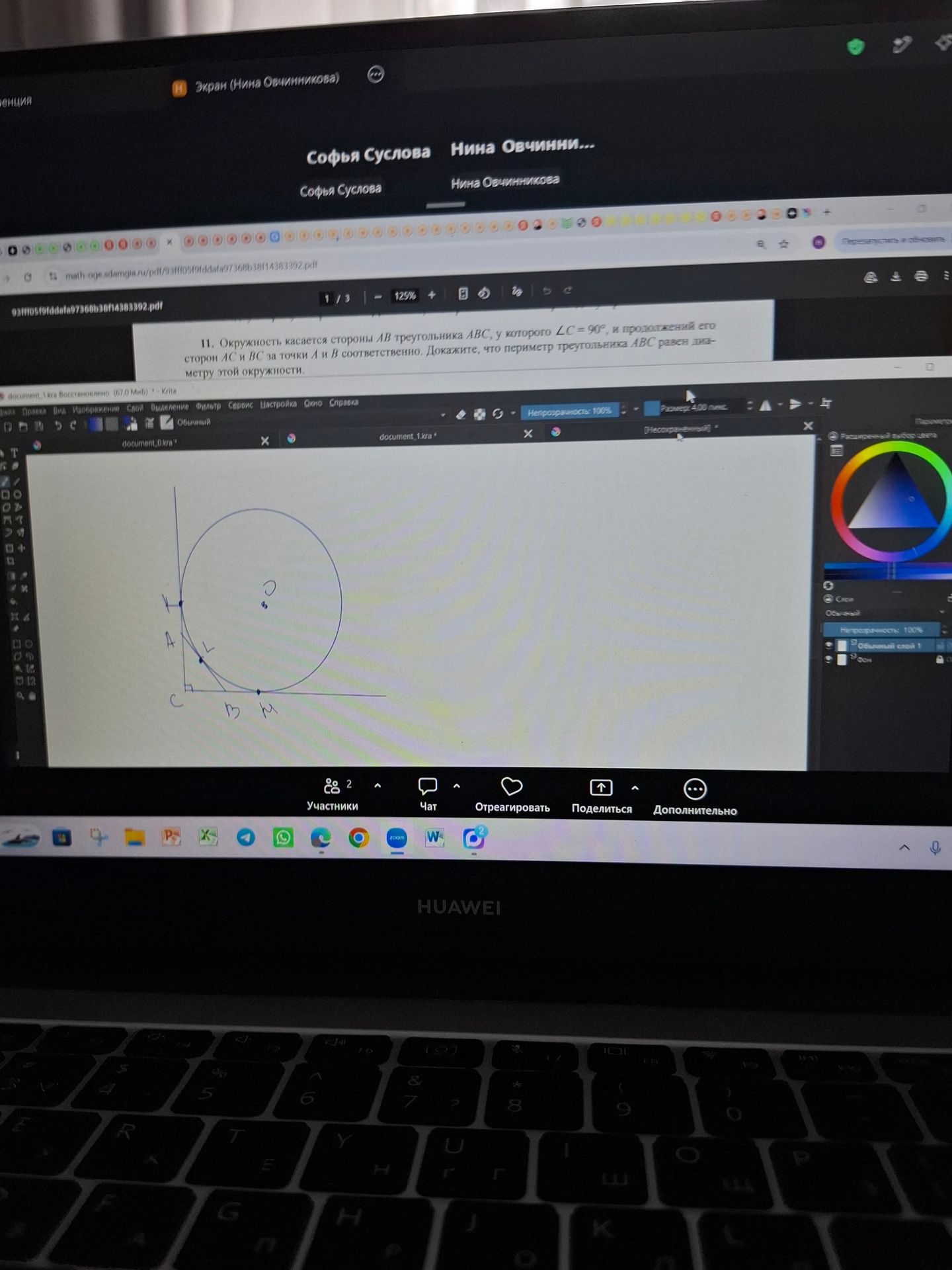Adjust toolbar Непрозрачность 100% slider
This screenshot has width=952, height=1270.
[570, 411]
